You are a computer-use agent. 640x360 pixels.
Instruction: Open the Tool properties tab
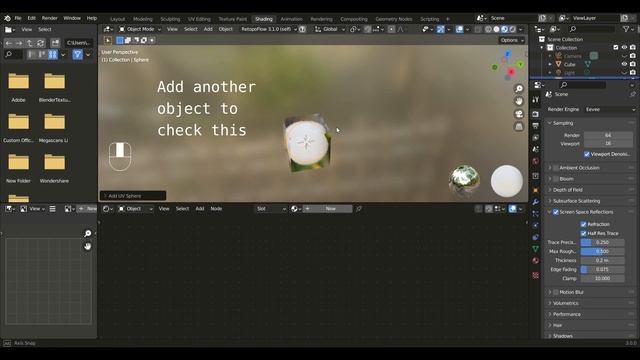click(x=536, y=100)
